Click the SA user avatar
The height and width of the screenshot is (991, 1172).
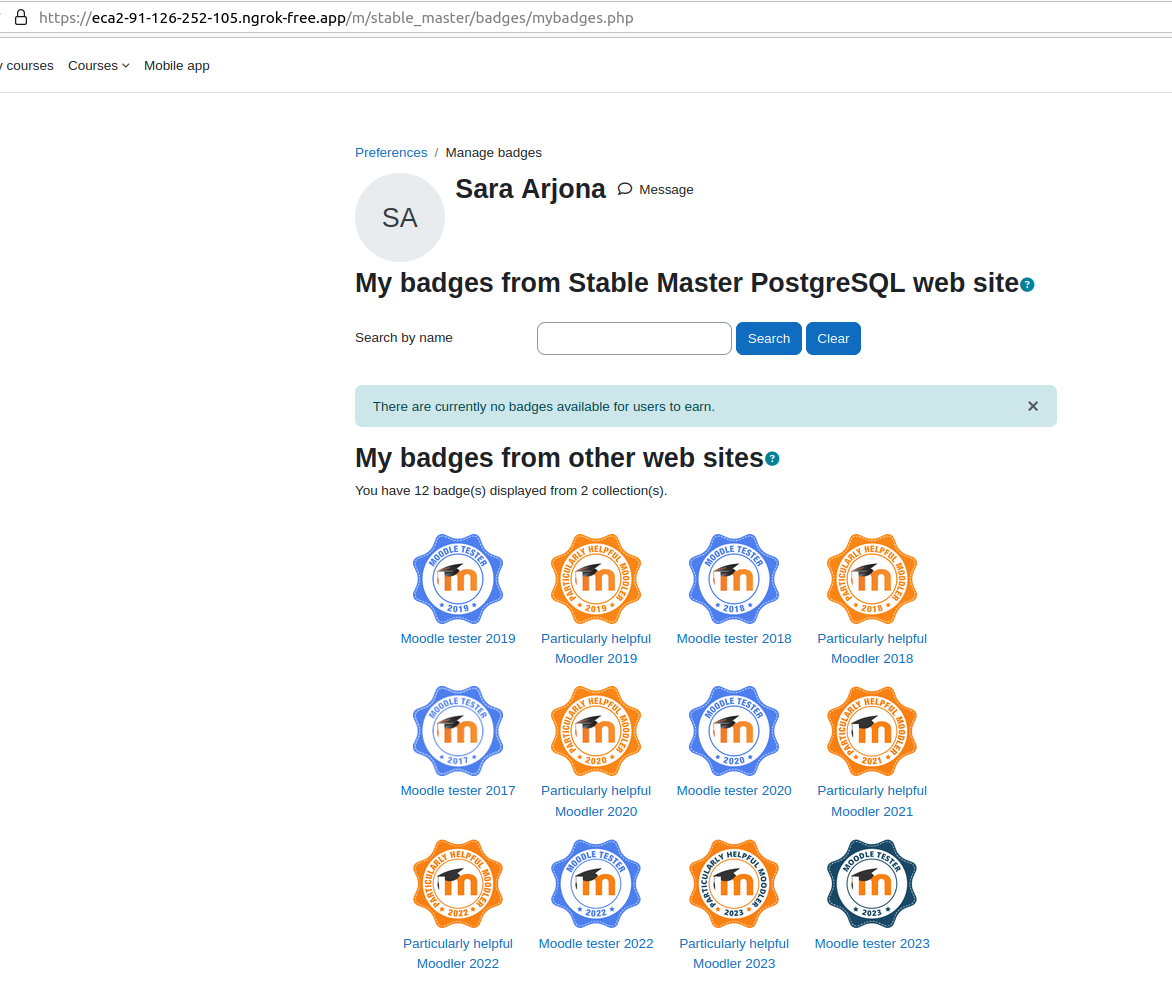(x=400, y=217)
